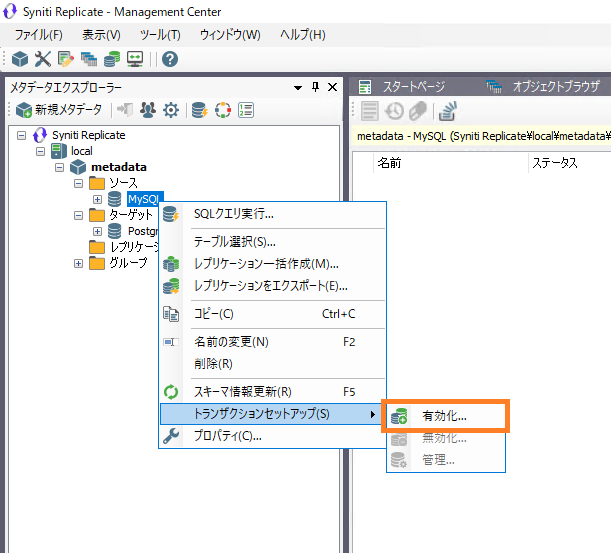This screenshot has height=553, width=611.
Task: Click 有効化... in the submenu
Action: point(446,416)
